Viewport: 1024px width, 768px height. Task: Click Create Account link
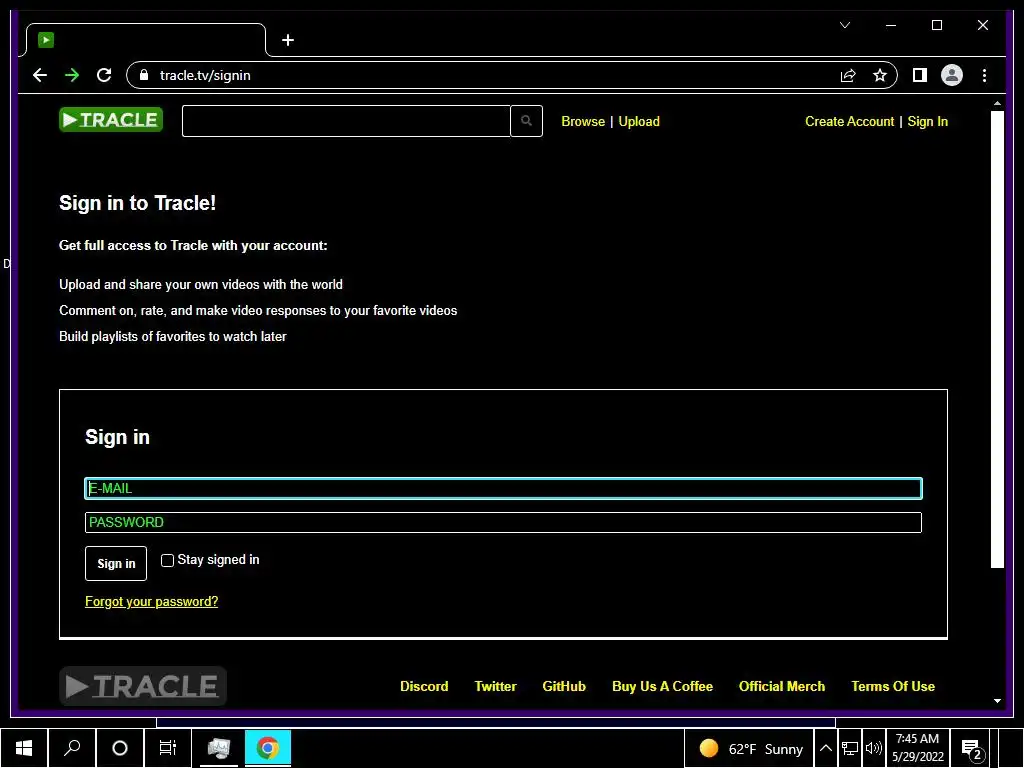(849, 121)
